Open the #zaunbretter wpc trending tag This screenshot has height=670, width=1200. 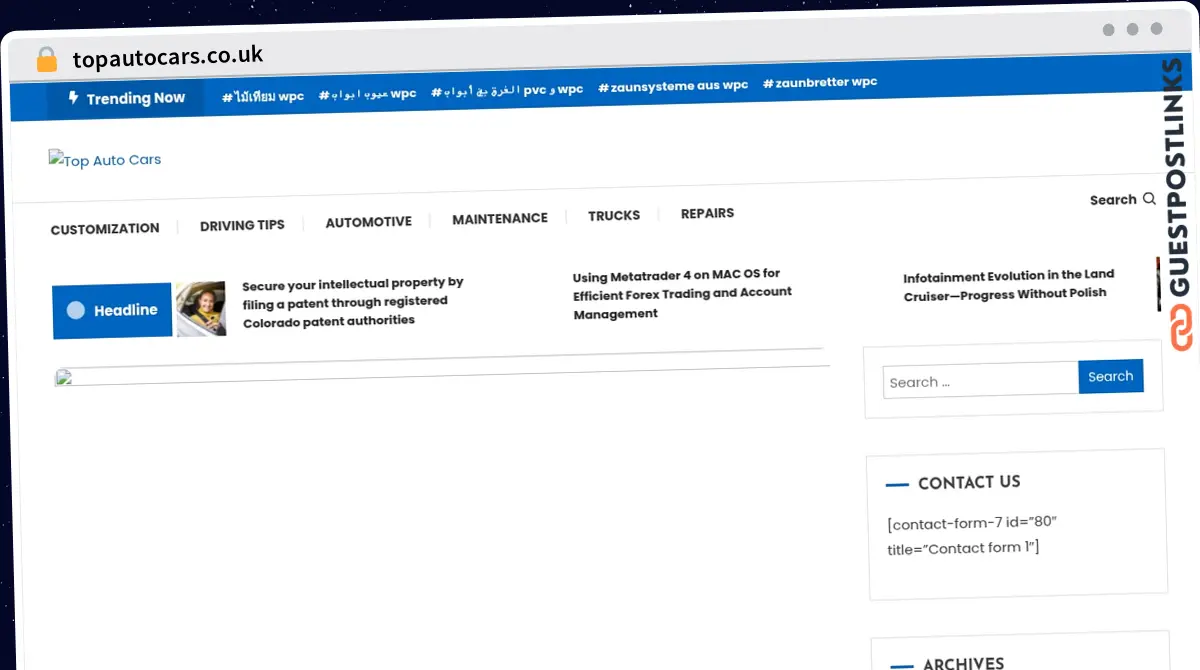click(819, 83)
